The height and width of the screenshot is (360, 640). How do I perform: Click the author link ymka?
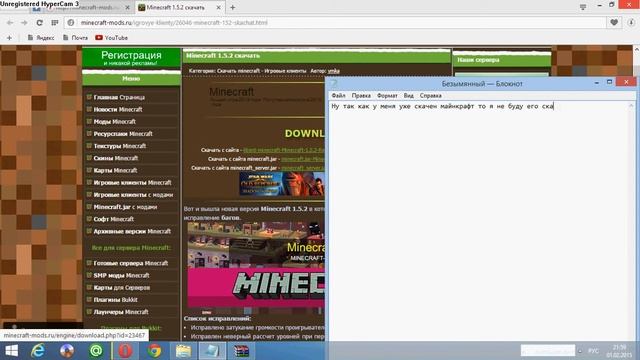(333, 71)
